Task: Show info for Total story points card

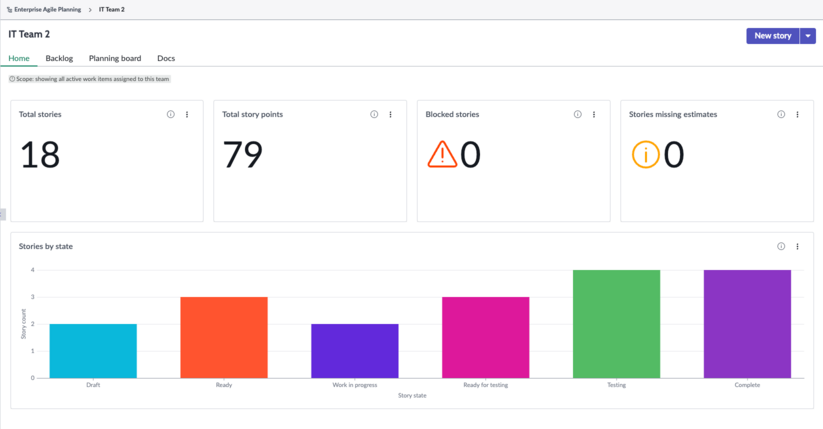Action: [x=374, y=114]
